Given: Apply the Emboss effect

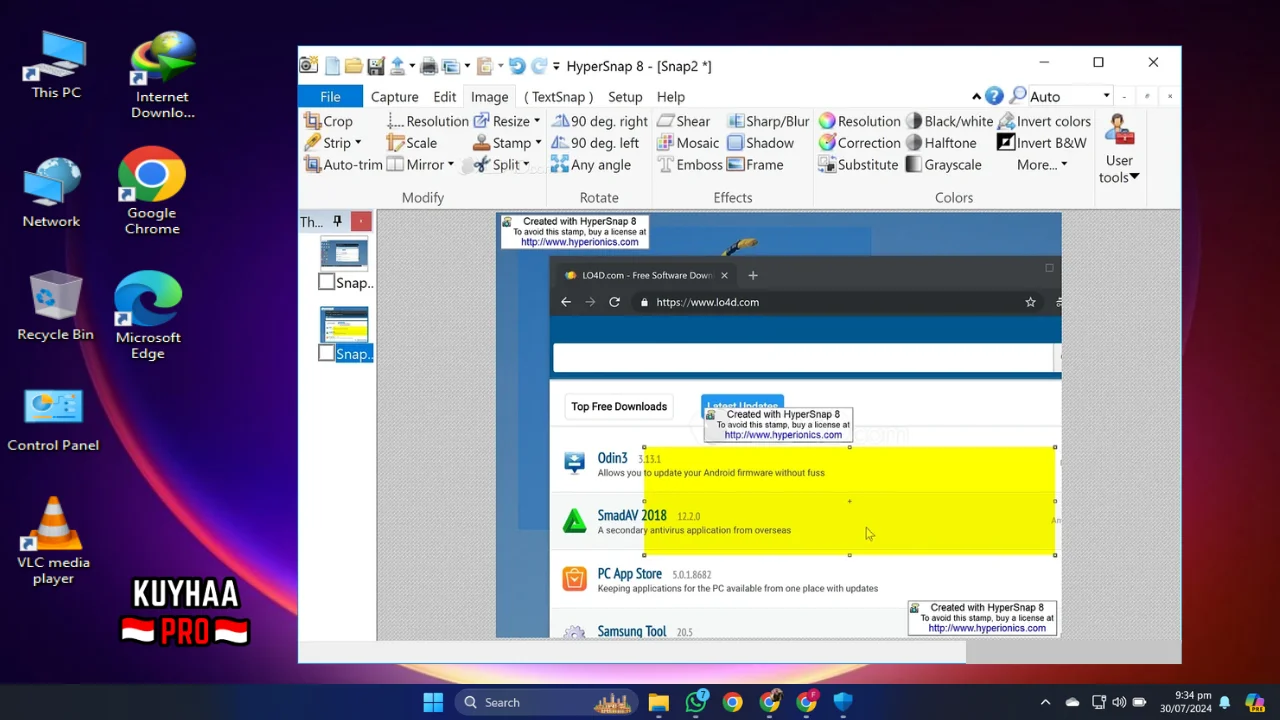Looking at the screenshot, I should [x=689, y=165].
